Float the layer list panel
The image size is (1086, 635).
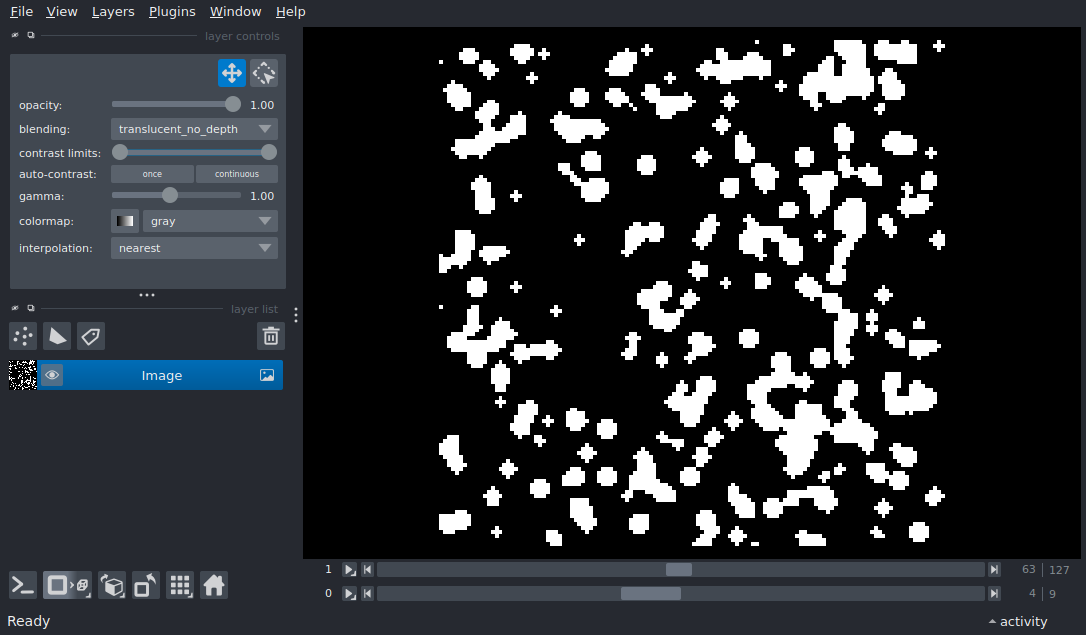(x=30, y=308)
